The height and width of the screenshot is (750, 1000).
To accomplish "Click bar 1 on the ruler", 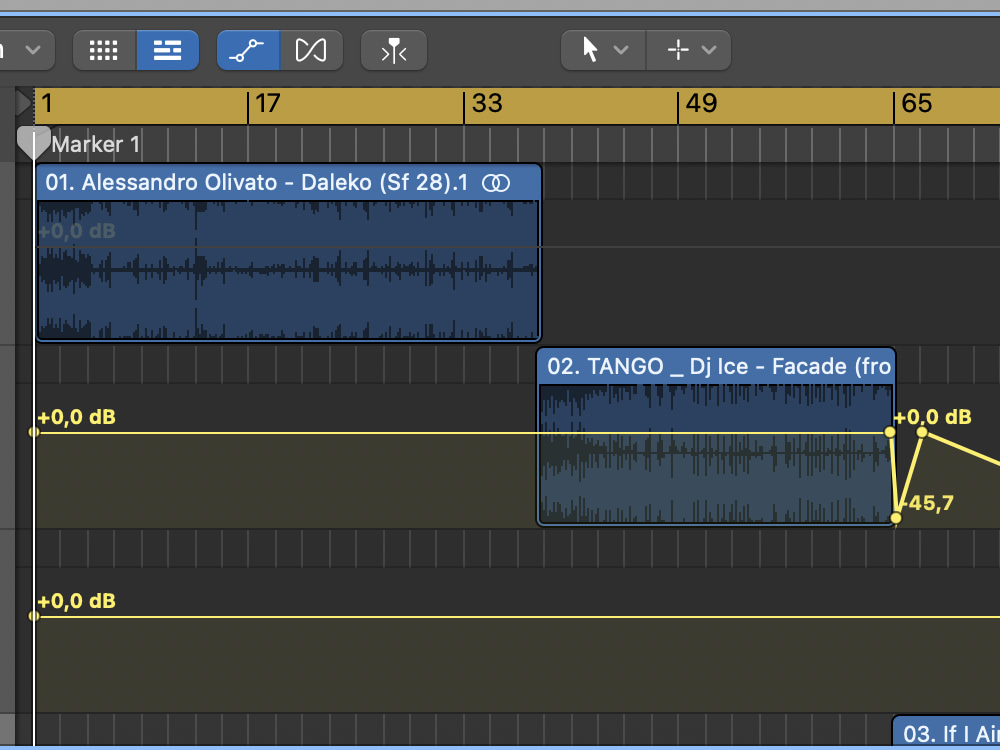I will (47, 103).
